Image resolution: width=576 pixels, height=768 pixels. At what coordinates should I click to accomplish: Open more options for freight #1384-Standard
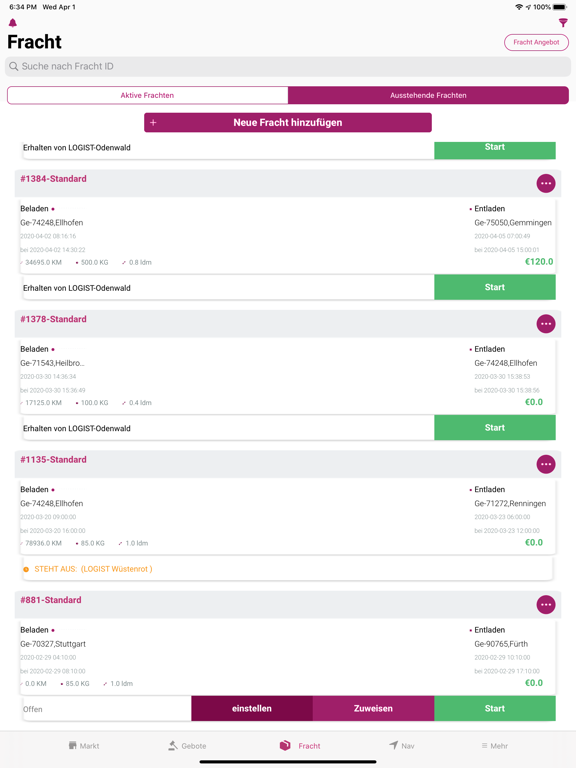[546, 184]
